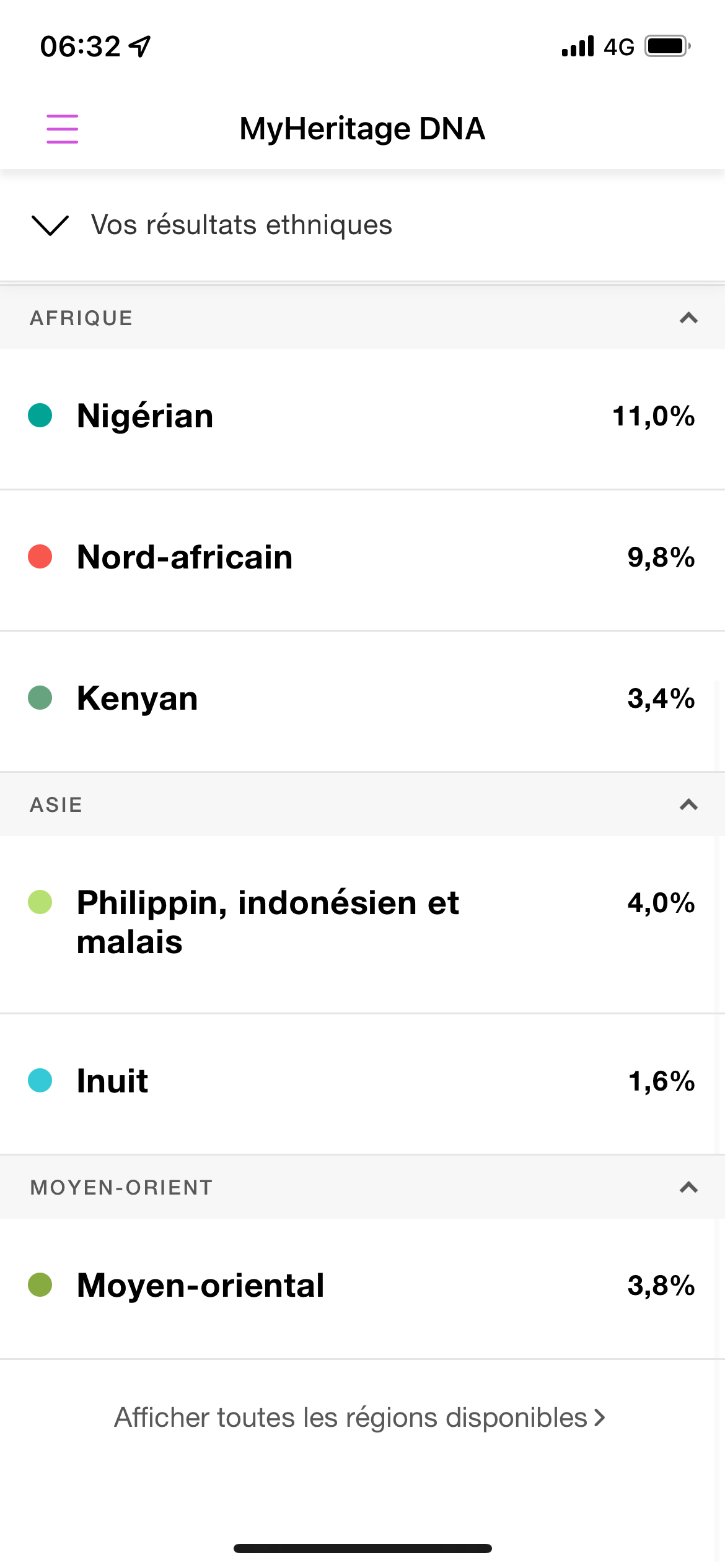Tap the location arrow status icon
This screenshot has width=725, height=1568.
pyautogui.click(x=140, y=46)
